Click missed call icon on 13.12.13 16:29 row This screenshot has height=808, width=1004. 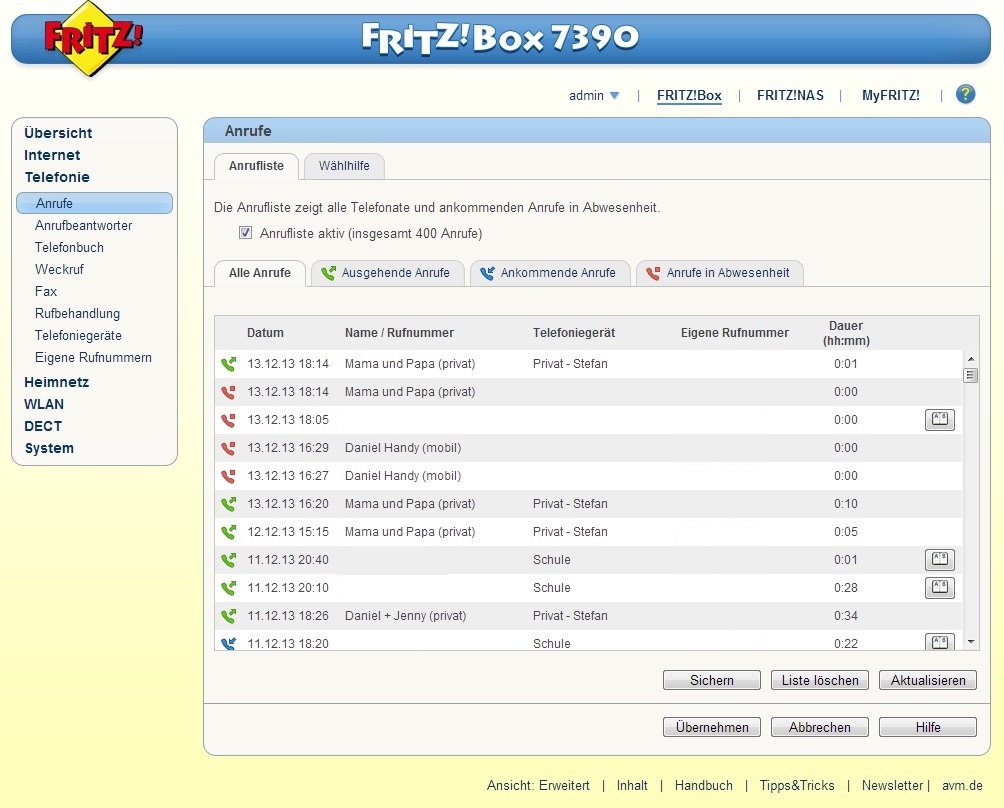(x=228, y=448)
